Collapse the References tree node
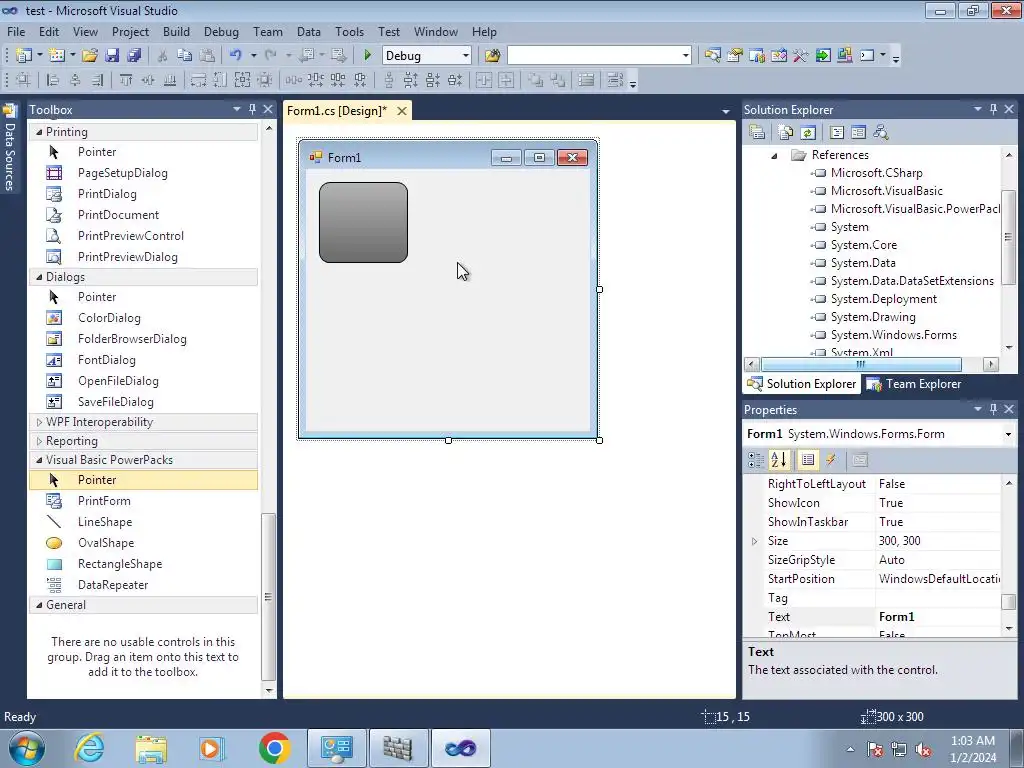The width and height of the screenshot is (1024, 768). (x=775, y=155)
